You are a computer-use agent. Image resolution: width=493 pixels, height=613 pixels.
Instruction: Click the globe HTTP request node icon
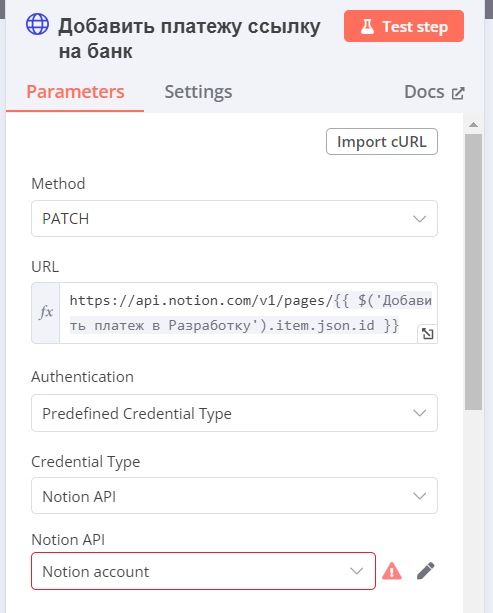38,24
